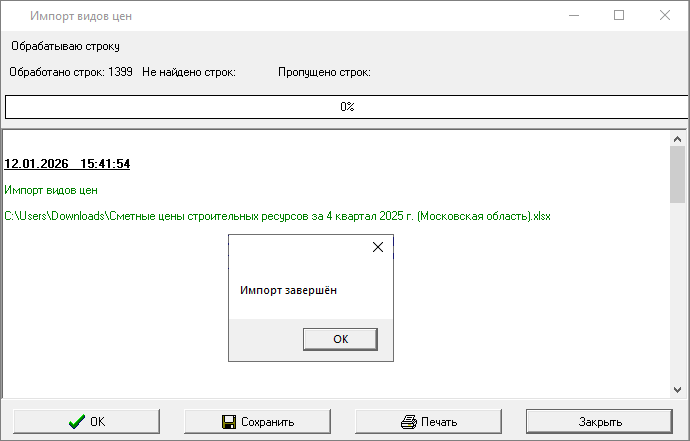Image resolution: width=690 pixels, height=441 pixels.
Task: Click the log's vertical scrollbar thumb
Action: [677, 175]
